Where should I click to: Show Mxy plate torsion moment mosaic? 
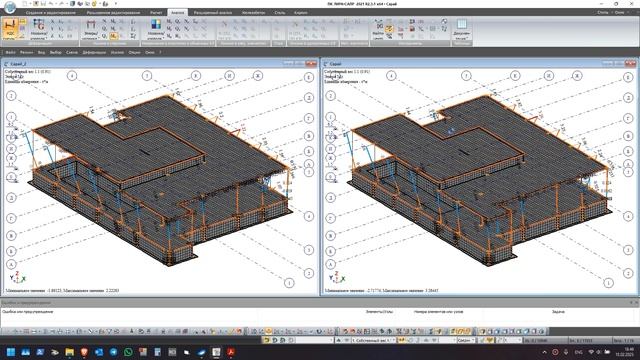pyautogui.click(x=169, y=36)
